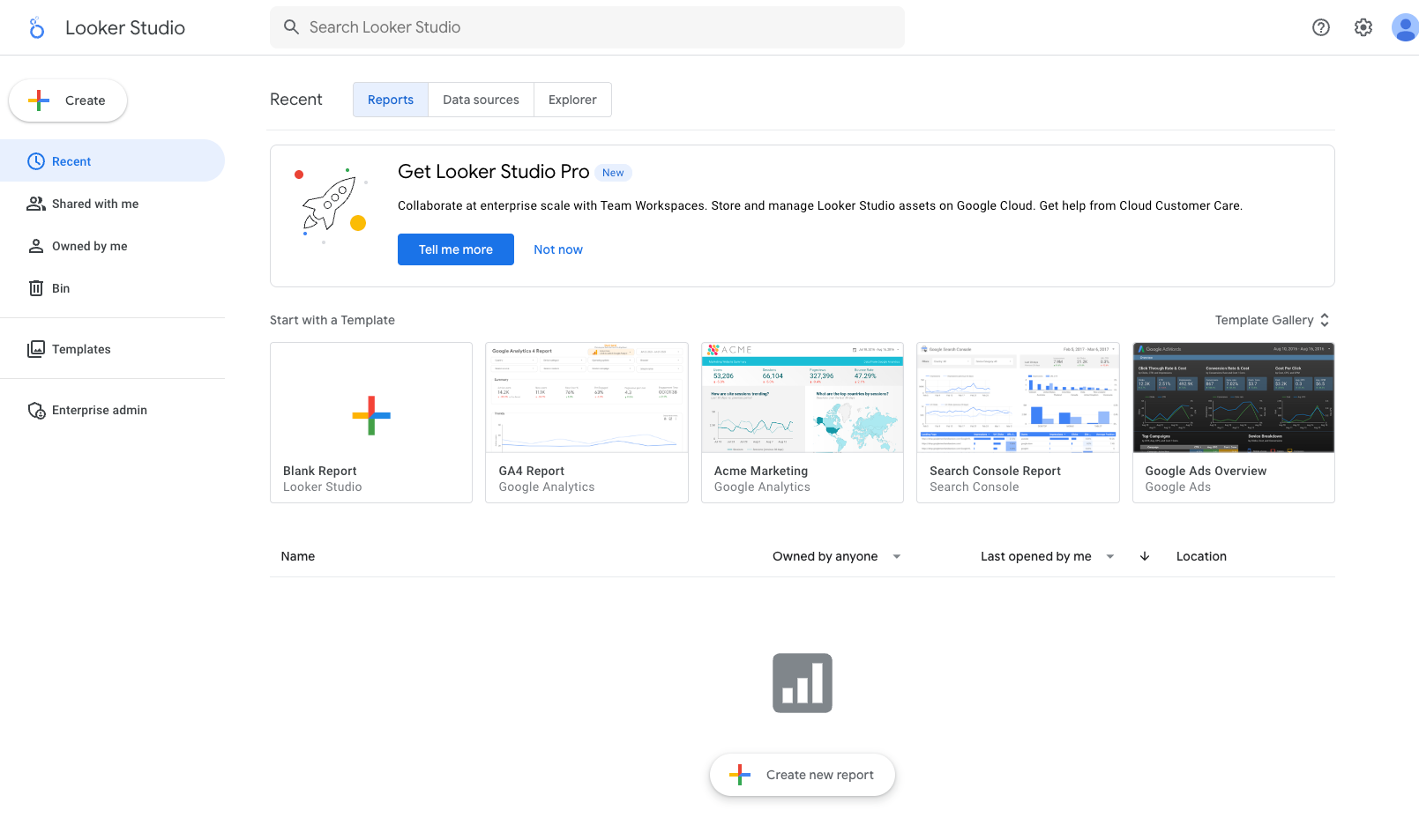
Task: Click the Search Console subtitle text
Action: [x=974, y=487]
